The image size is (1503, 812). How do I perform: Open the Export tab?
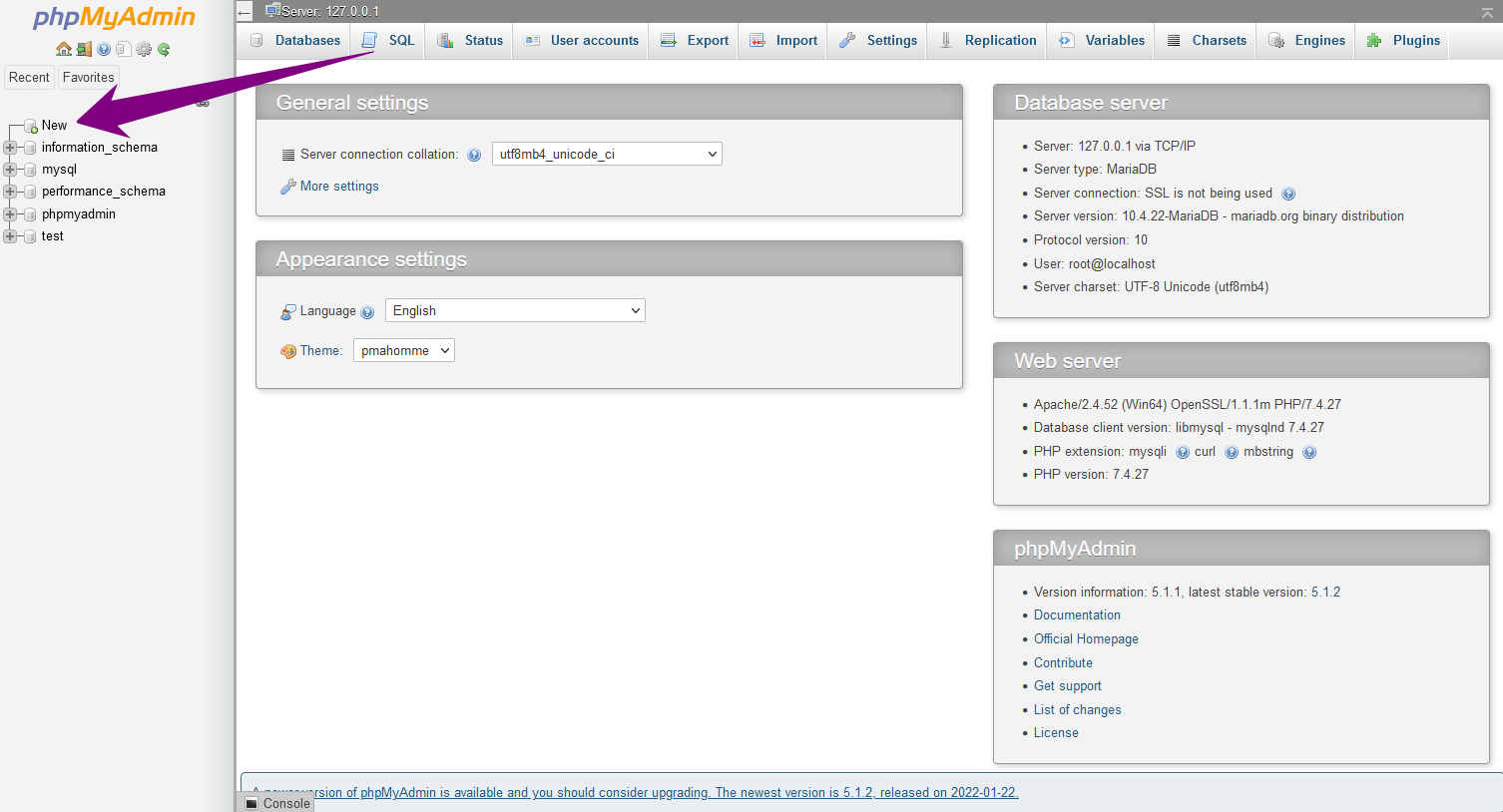click(695, 41)
